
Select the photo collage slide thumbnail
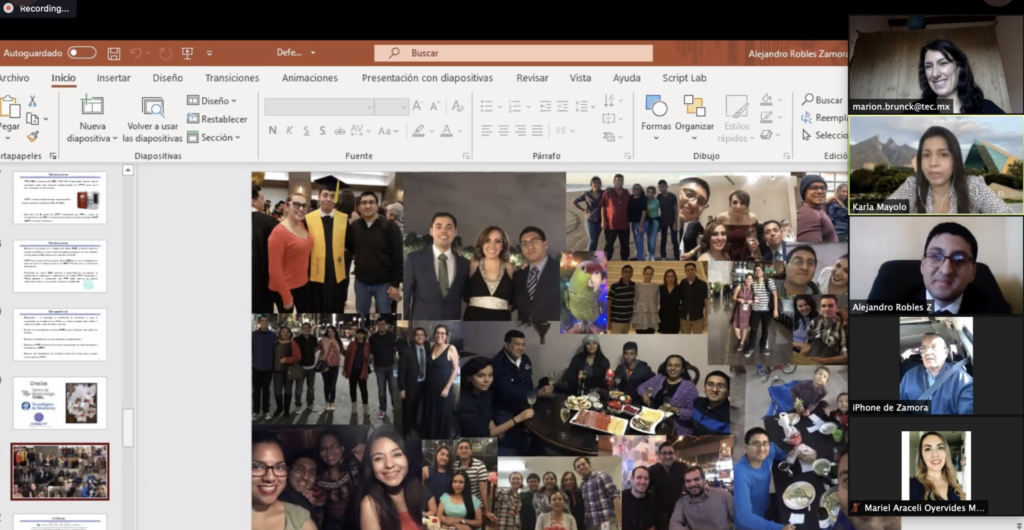pyautogui.click(x=59, y=471)
